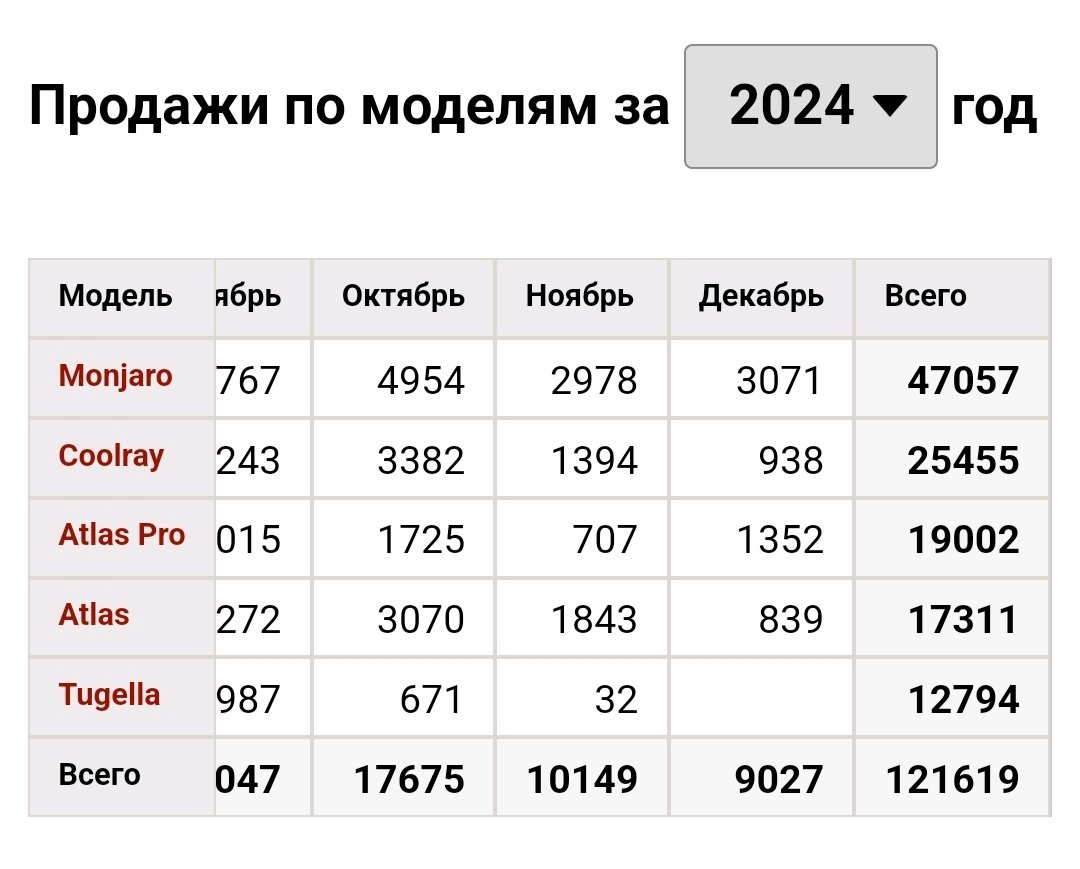Open the Atlas model link
1080x869 pixels.
[94, 615]
